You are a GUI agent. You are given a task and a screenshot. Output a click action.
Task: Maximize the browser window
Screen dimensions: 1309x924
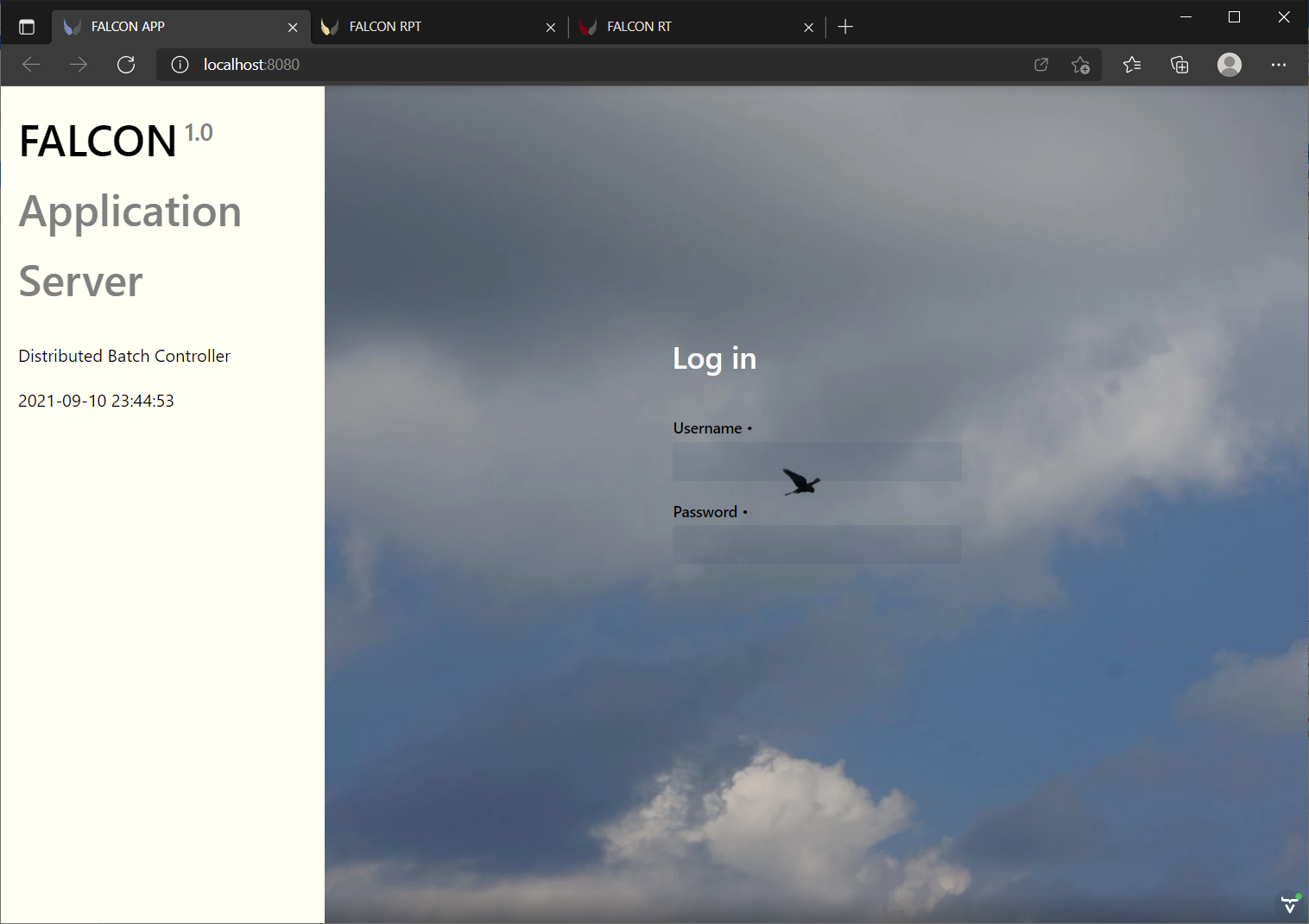click(x=1234, y=17)
